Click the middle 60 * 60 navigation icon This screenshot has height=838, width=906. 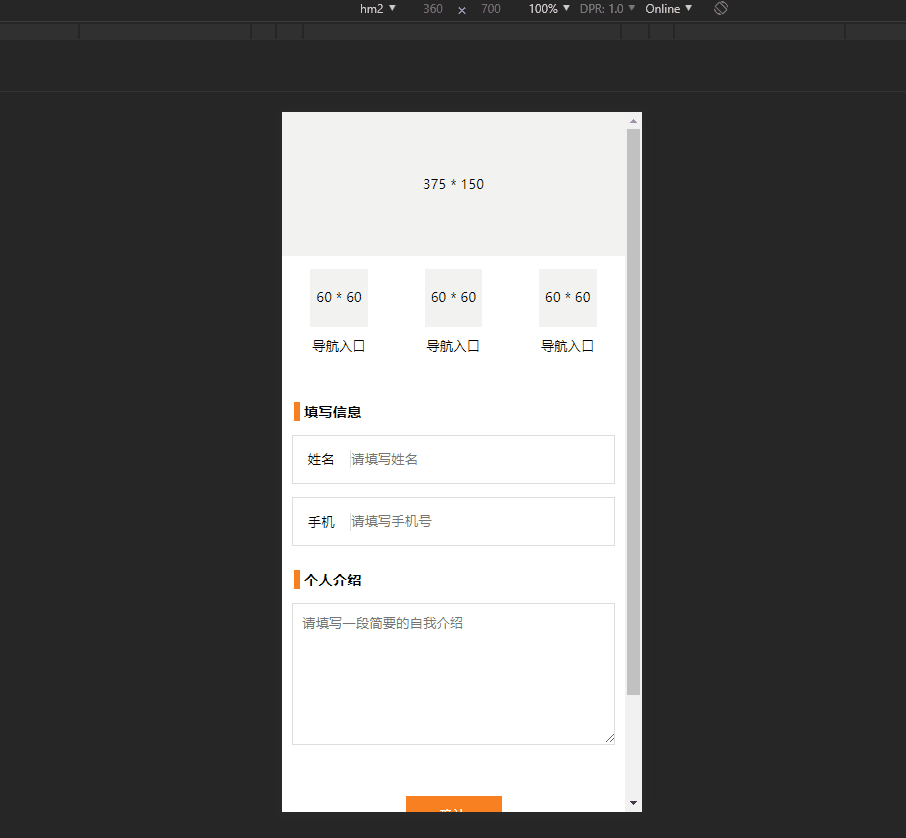click(454, 298)
